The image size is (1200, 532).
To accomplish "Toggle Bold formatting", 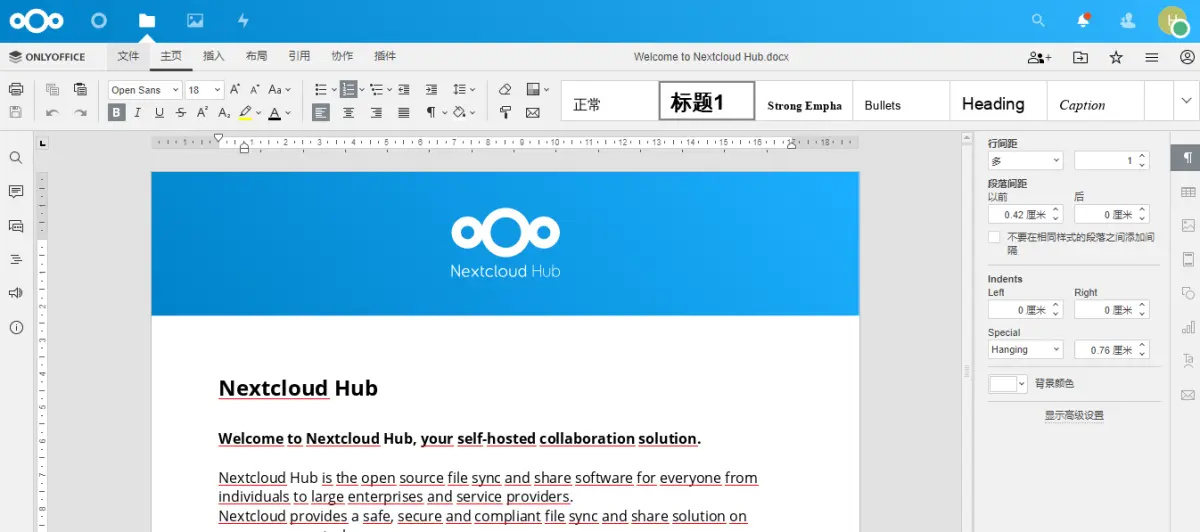I will [117, 113].
